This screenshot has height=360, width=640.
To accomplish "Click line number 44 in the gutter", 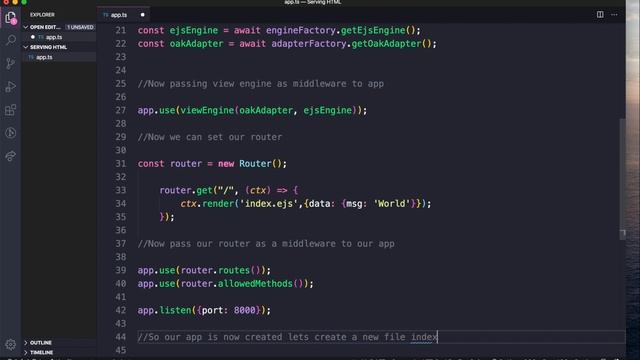I will click(x=120, y=337).
